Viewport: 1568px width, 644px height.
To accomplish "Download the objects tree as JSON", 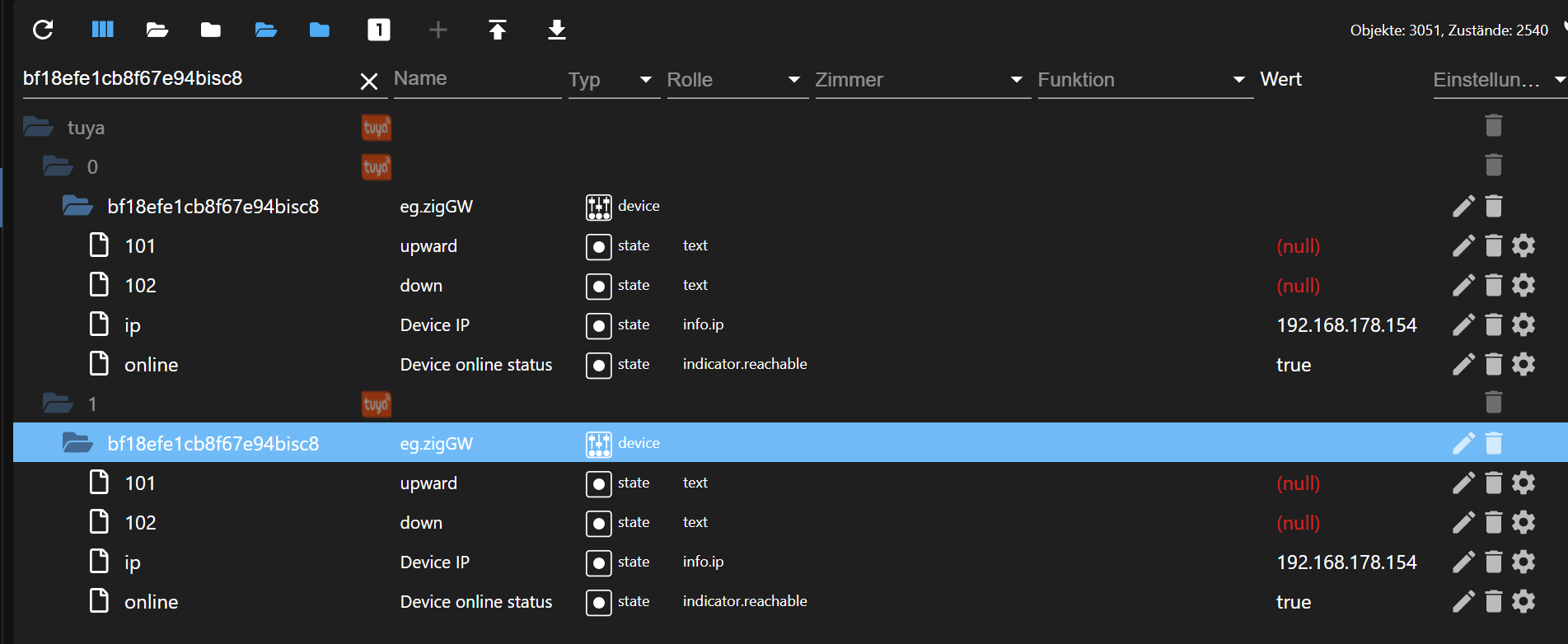I will (557, 30).
